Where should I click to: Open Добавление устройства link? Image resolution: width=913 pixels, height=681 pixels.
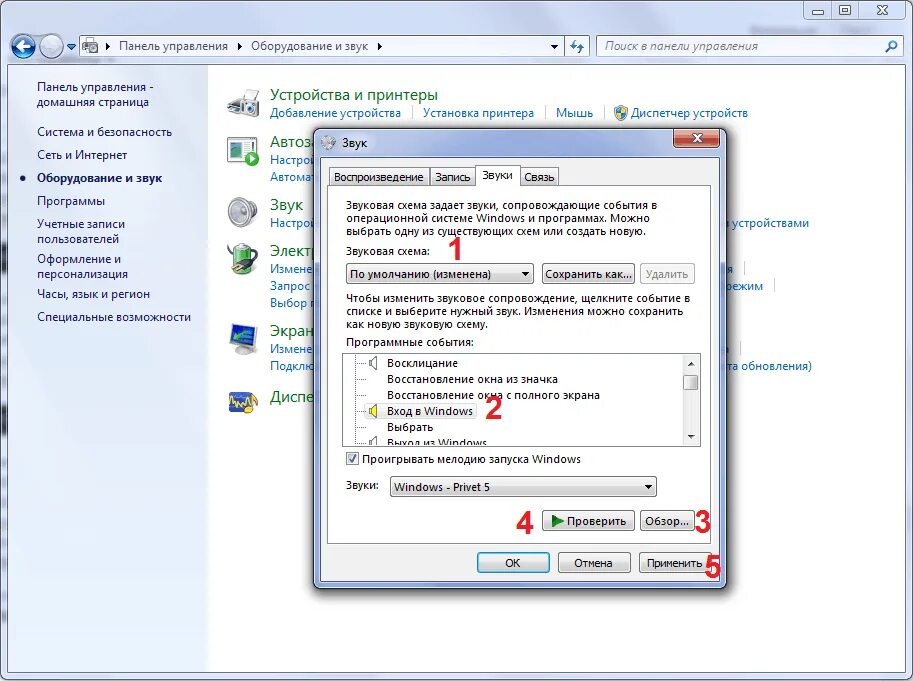click(x=335, y=113)
